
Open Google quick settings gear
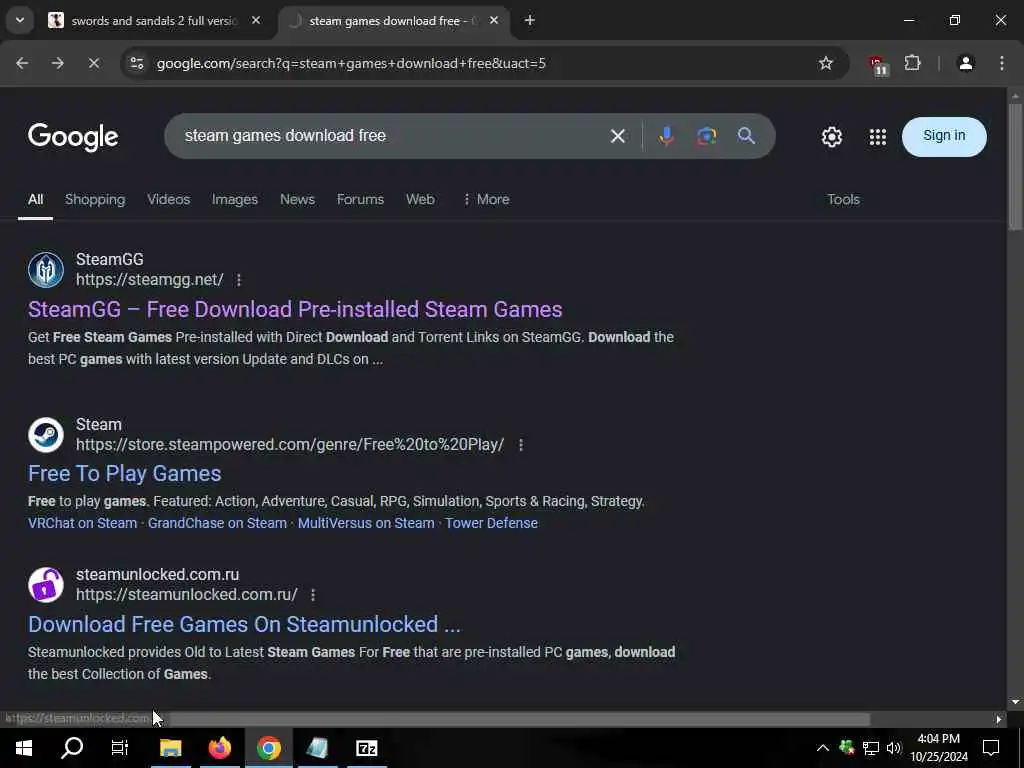pos(831,136)
